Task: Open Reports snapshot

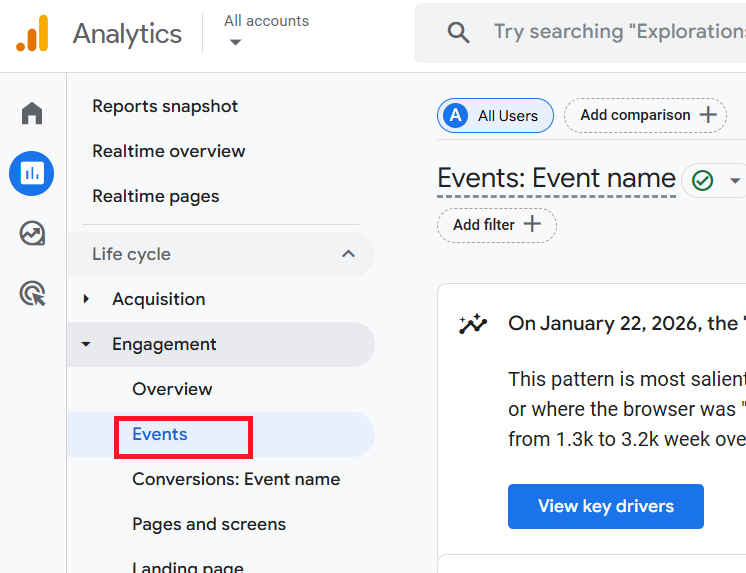Action: [165, 106]
